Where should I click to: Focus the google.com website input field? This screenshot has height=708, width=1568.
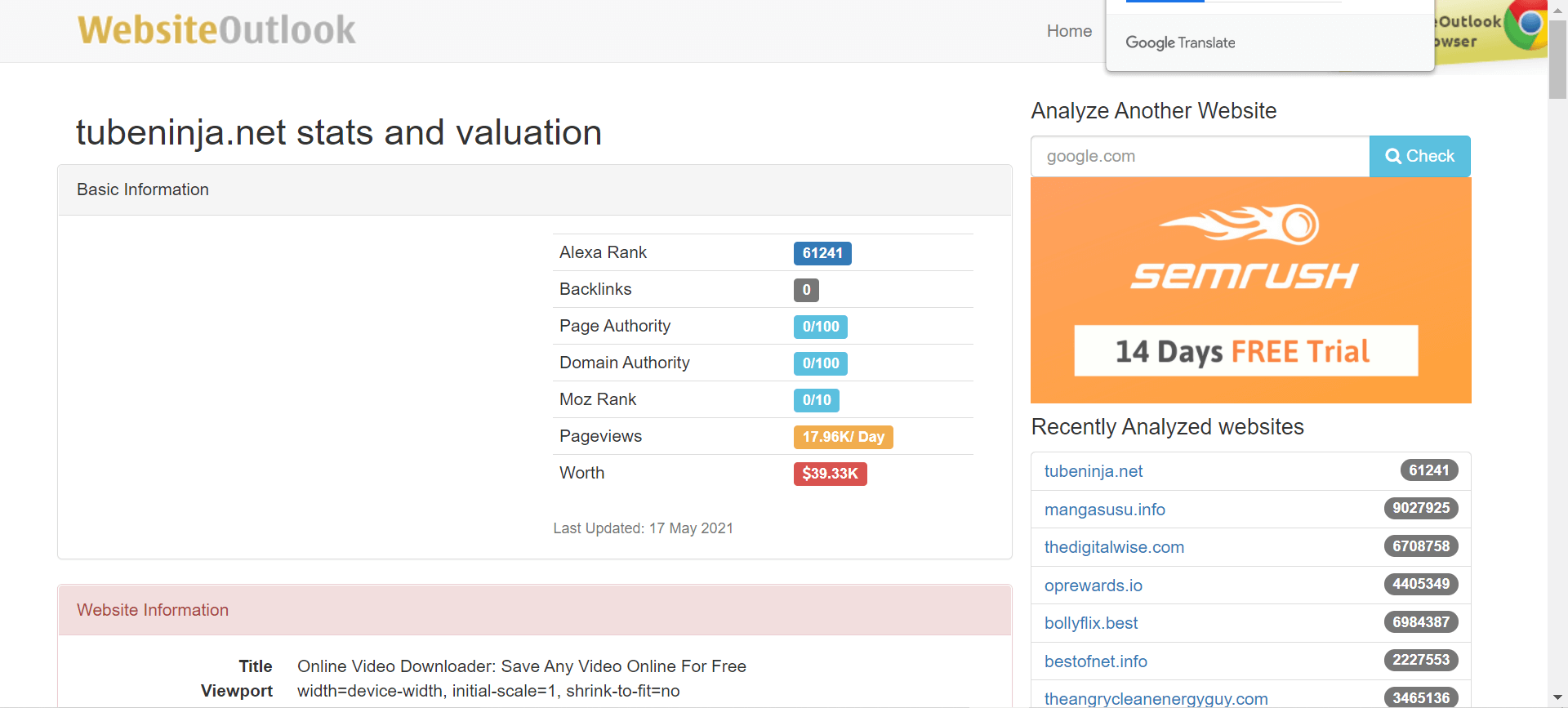click(1200, 156)
